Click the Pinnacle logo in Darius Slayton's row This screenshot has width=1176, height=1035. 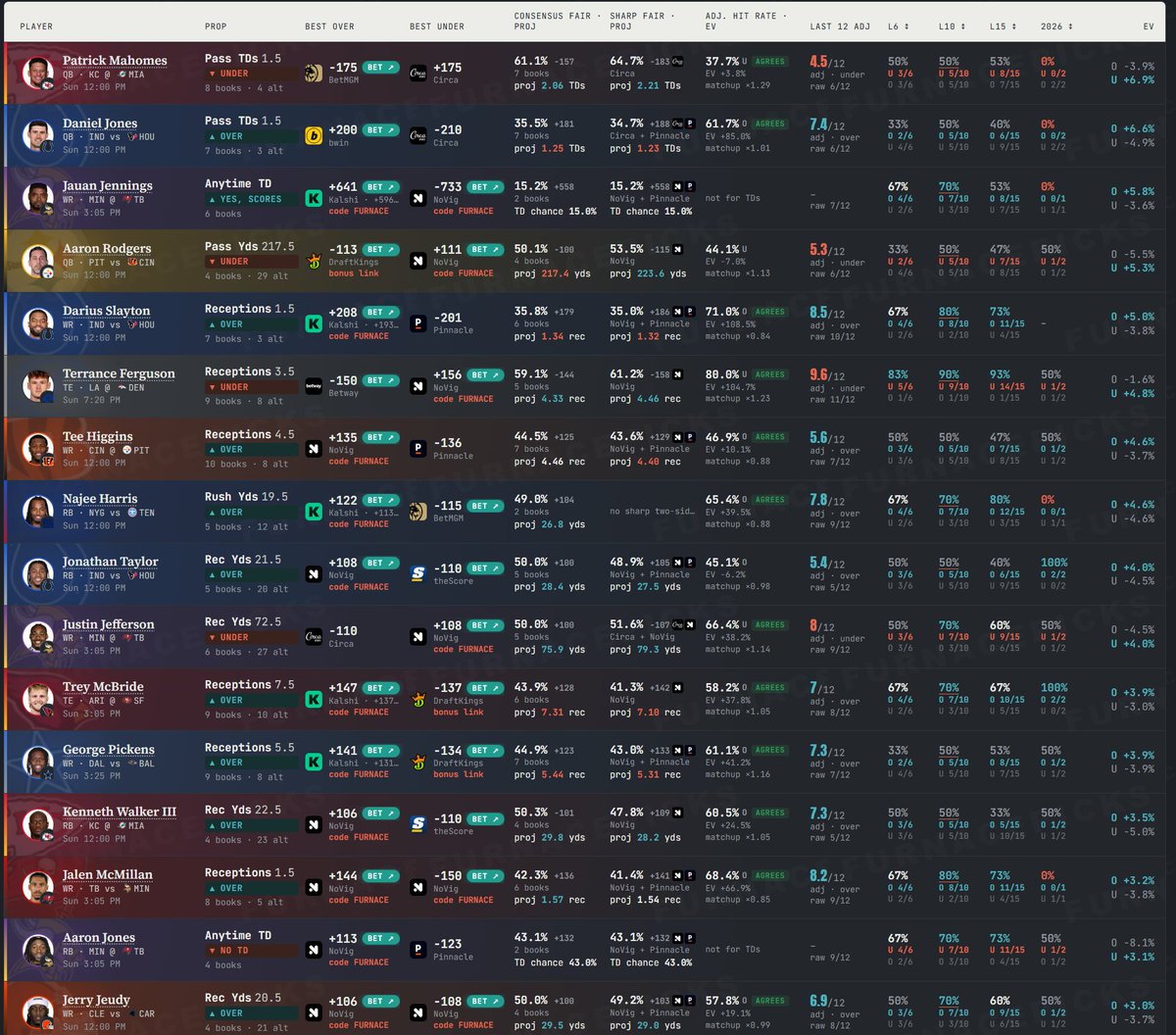coord(418,323)
